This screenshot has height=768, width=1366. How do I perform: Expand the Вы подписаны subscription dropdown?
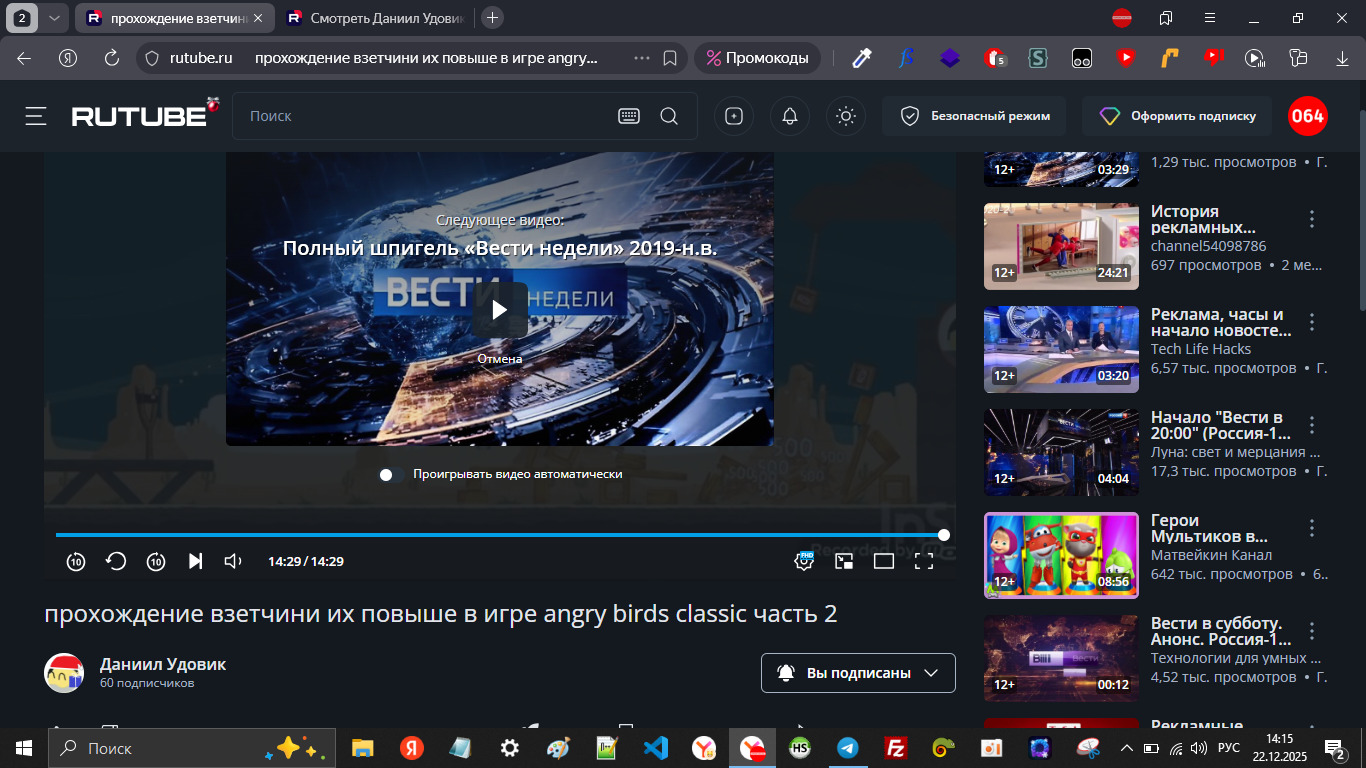point(858,673)
